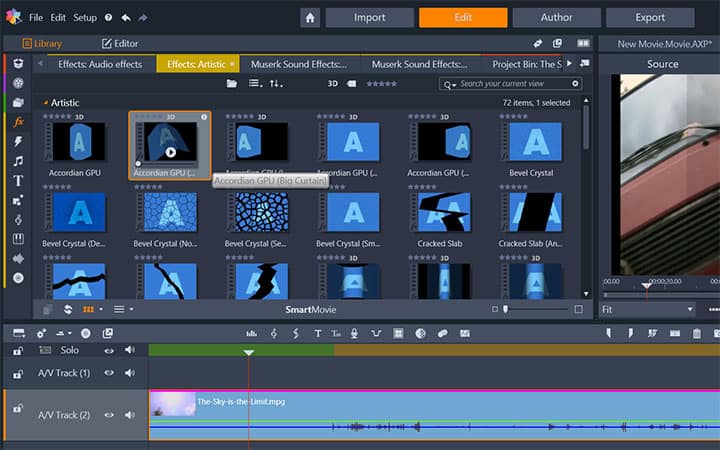Click the timeline trash delete icon
This screenshot has height=450, width=720.
point(697,334)
